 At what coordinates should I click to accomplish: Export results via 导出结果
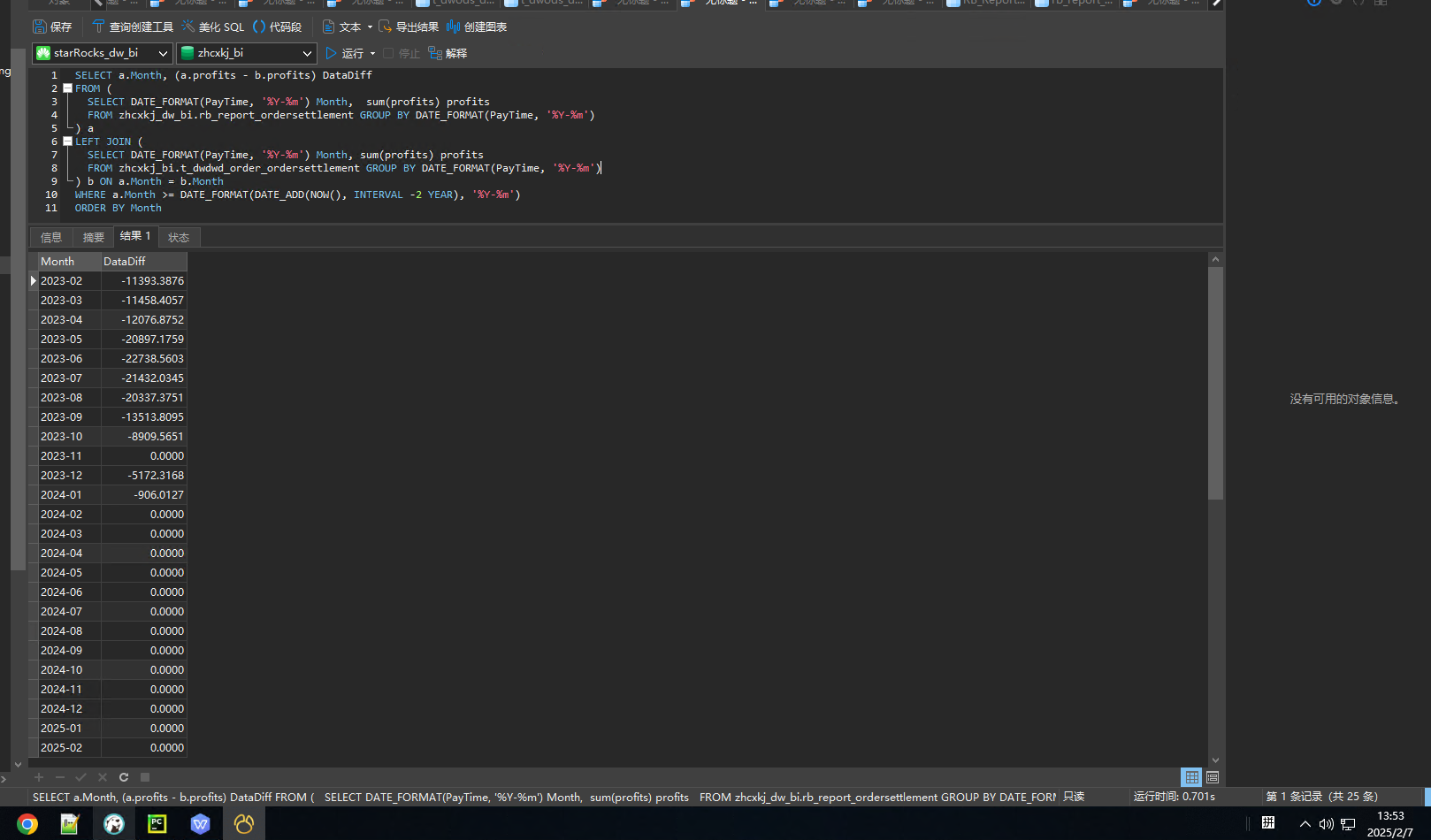click(x=409, y=27)
